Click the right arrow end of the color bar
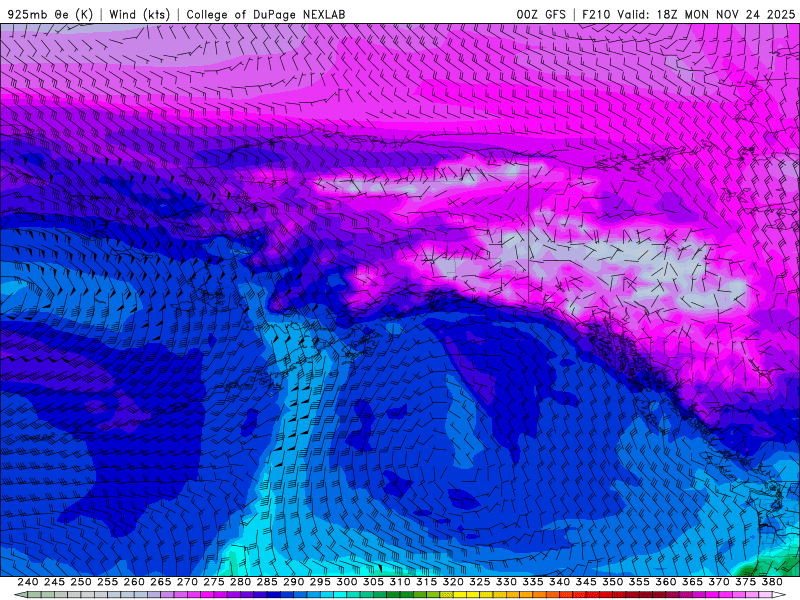 [780, 595]
